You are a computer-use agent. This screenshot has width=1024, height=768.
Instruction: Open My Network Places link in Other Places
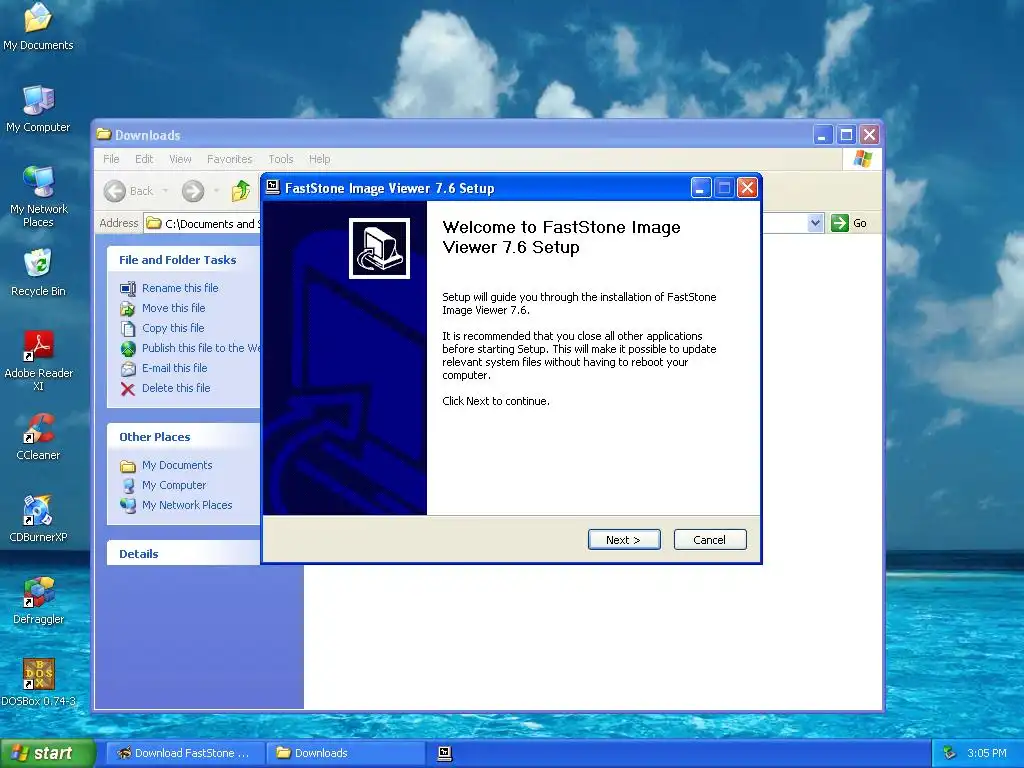(x=187, y=505)
